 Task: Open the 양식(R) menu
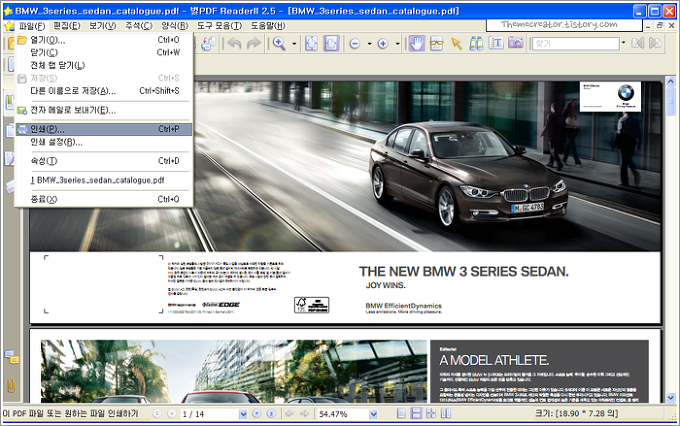click(175, 26)
